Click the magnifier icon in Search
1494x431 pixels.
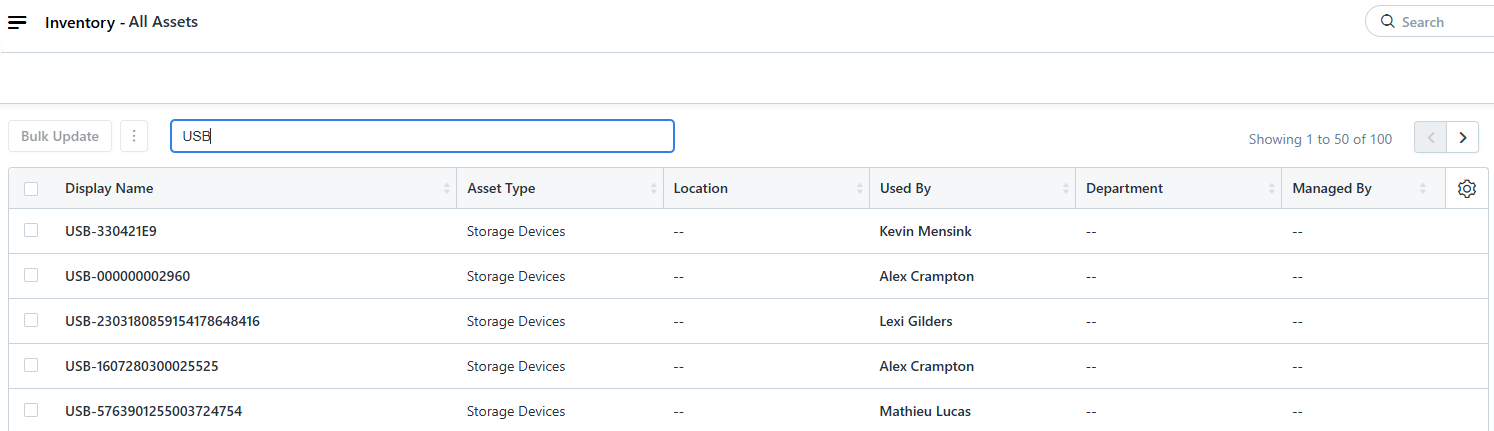(x=1387, y=21)
